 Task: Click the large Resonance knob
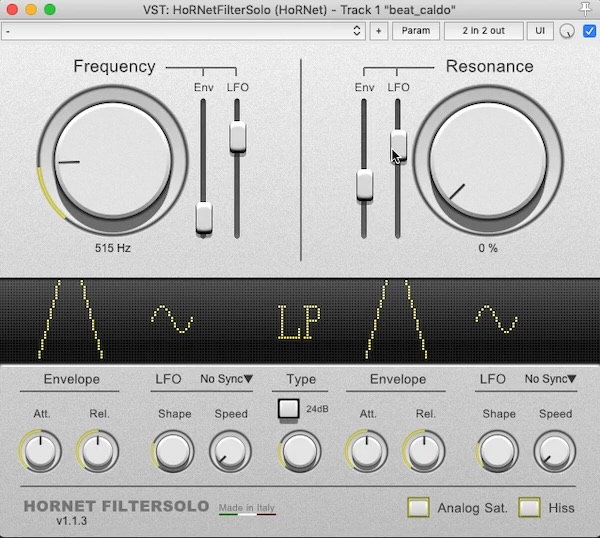(488, 160)
